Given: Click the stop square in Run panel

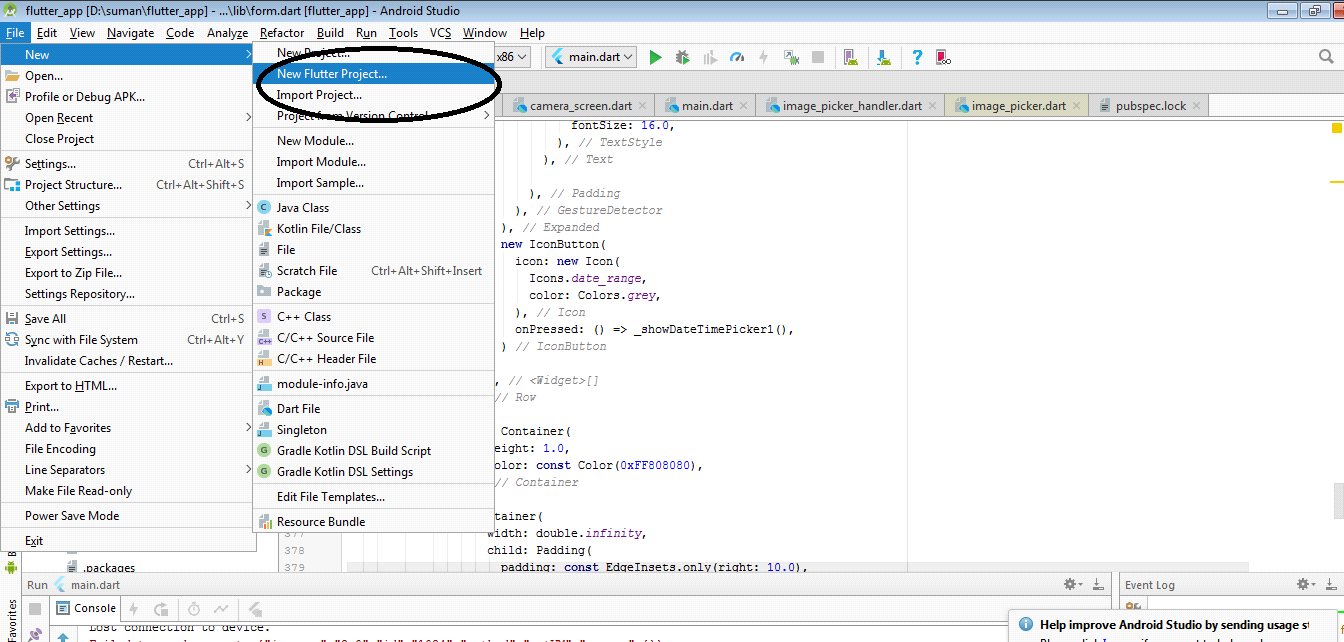Looking at the screenshot, I should click(35, 608).
